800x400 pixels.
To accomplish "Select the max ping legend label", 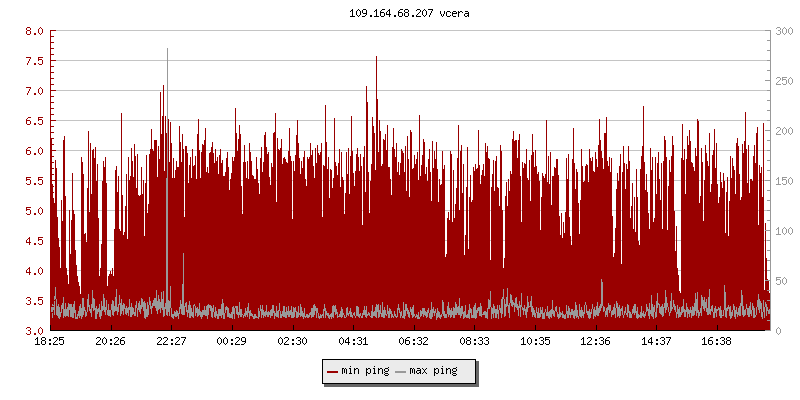I will (x=433, y=371).
